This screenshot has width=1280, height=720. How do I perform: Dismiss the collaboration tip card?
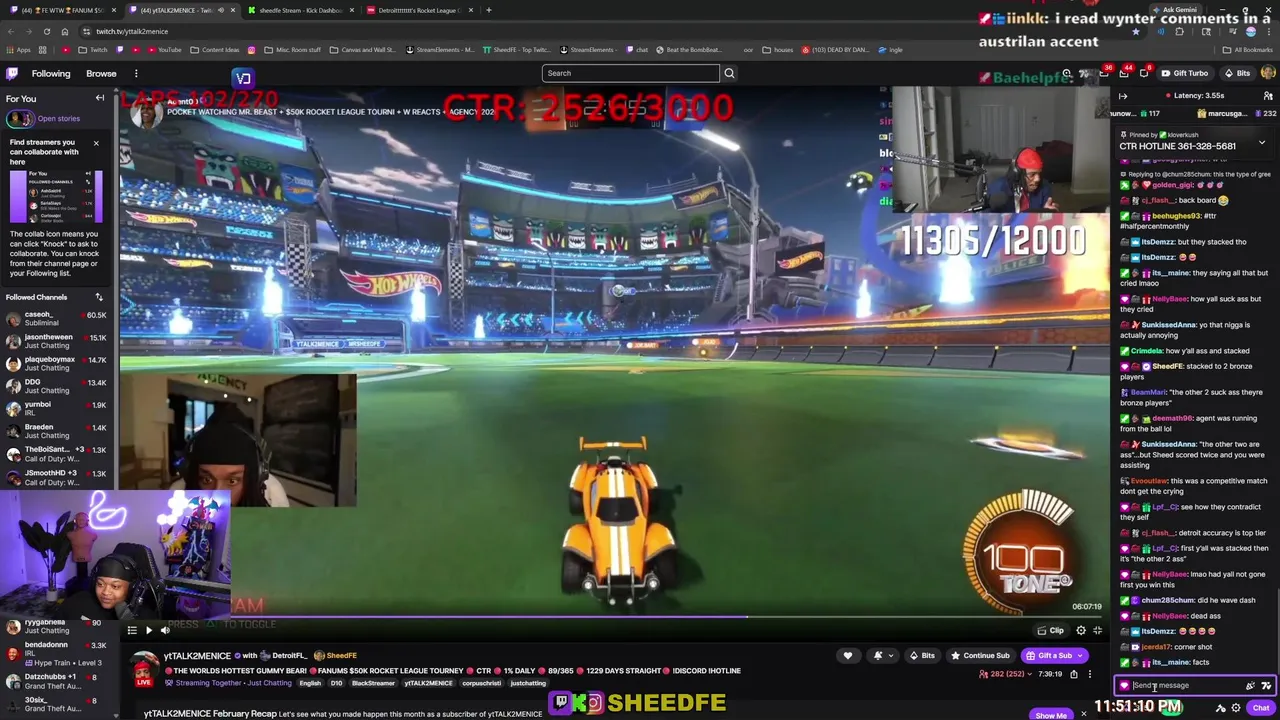point(96,143)
